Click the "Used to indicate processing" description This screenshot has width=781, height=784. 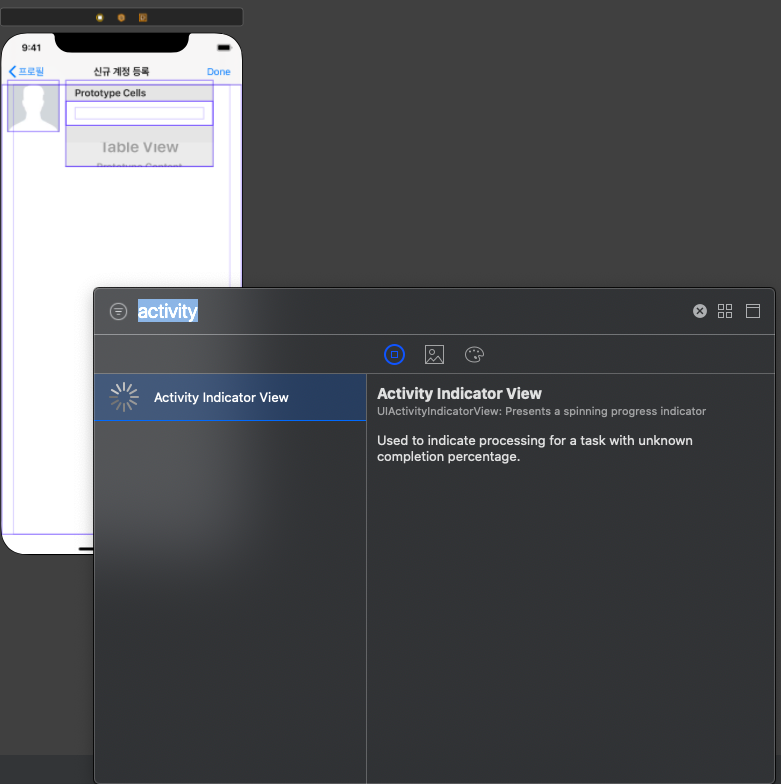click(534, 448)
